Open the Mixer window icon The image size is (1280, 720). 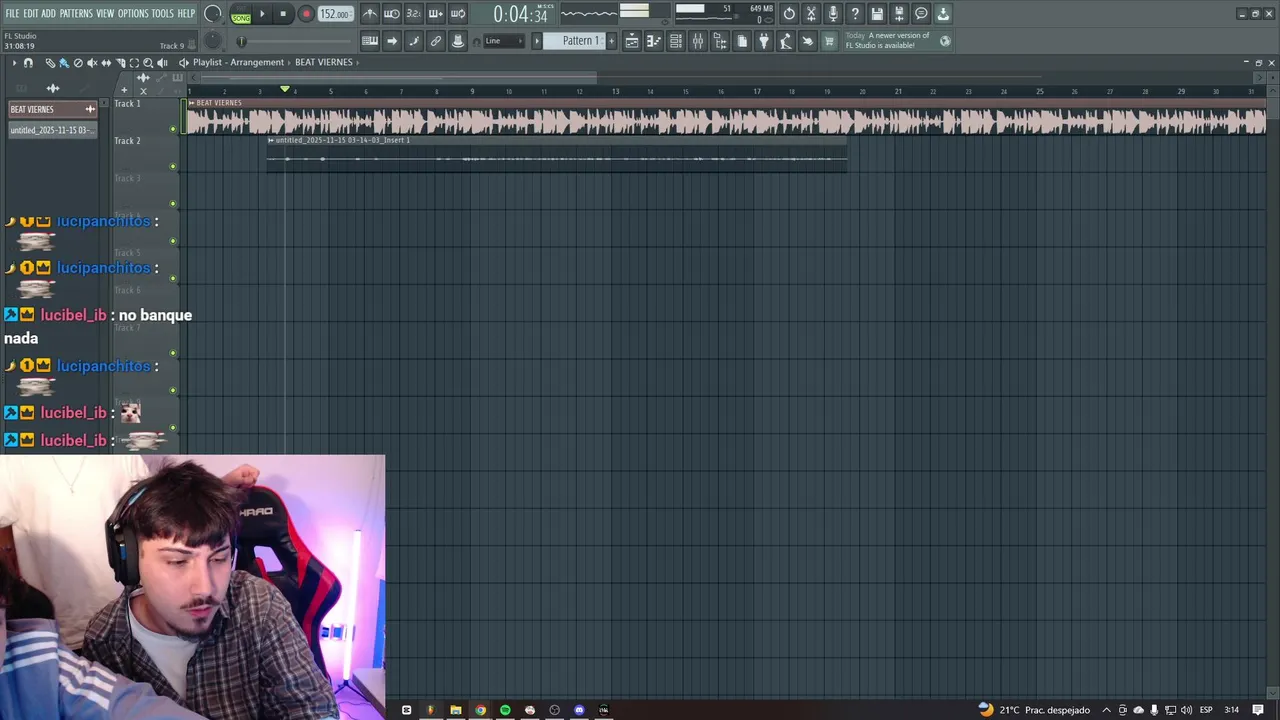pos(698,41)
